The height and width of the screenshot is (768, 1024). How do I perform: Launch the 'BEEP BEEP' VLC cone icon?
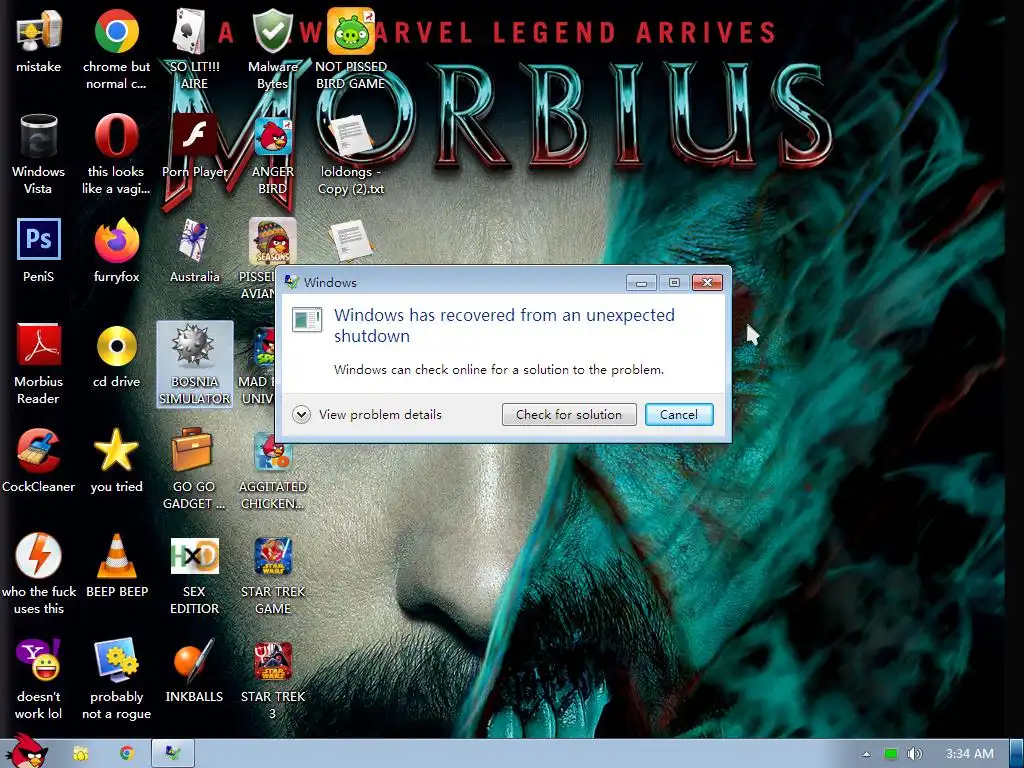116,555
